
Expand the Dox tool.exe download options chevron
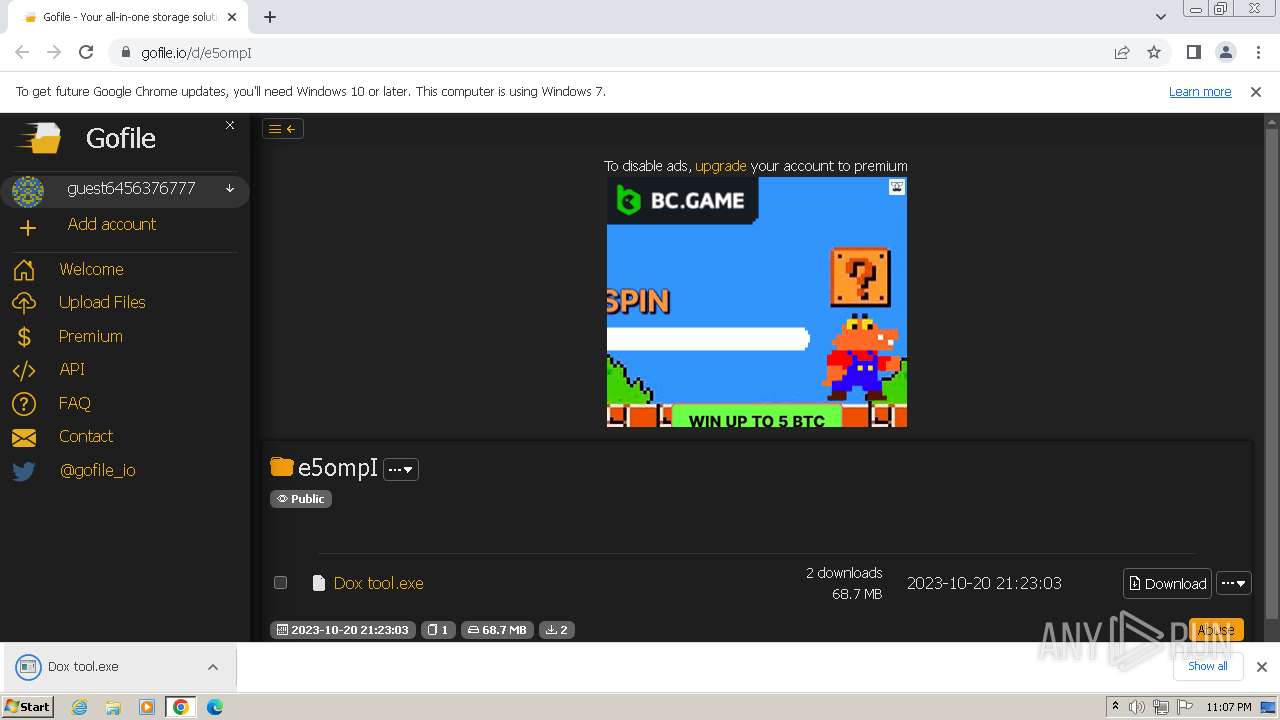coord(213,667)
